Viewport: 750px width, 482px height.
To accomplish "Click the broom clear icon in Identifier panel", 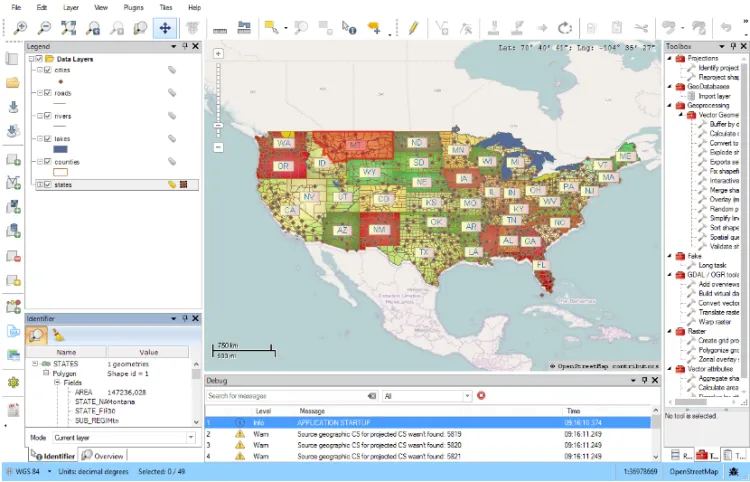I will click(x=59, y=335).
